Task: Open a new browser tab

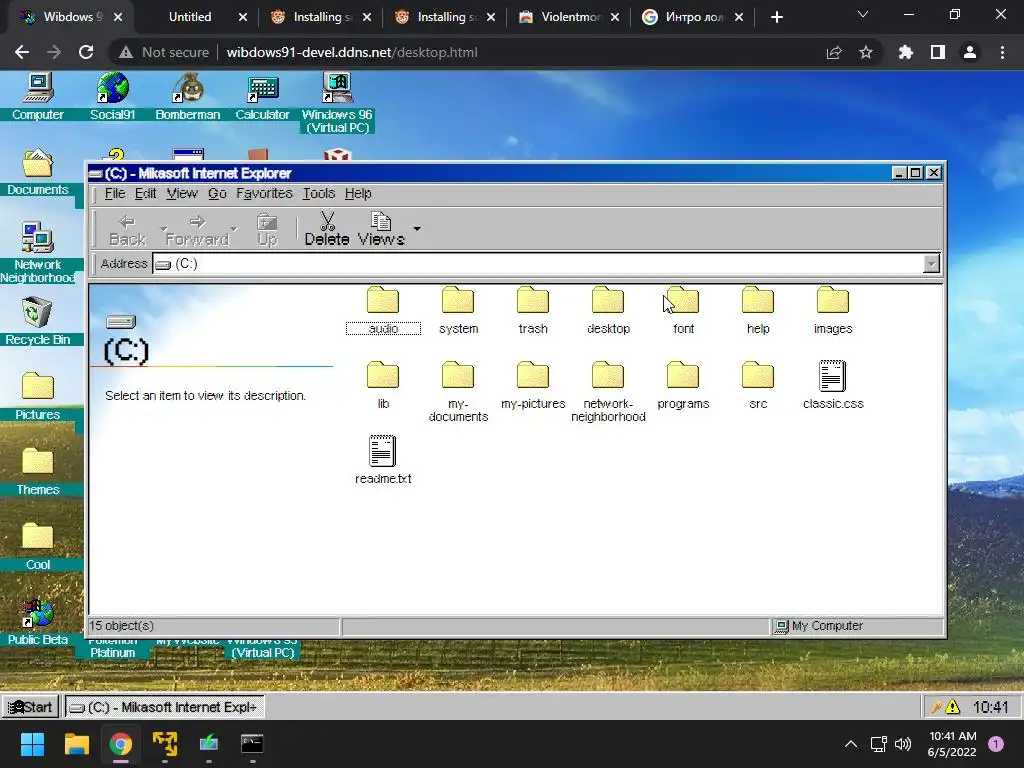Action: coord(776,17)
